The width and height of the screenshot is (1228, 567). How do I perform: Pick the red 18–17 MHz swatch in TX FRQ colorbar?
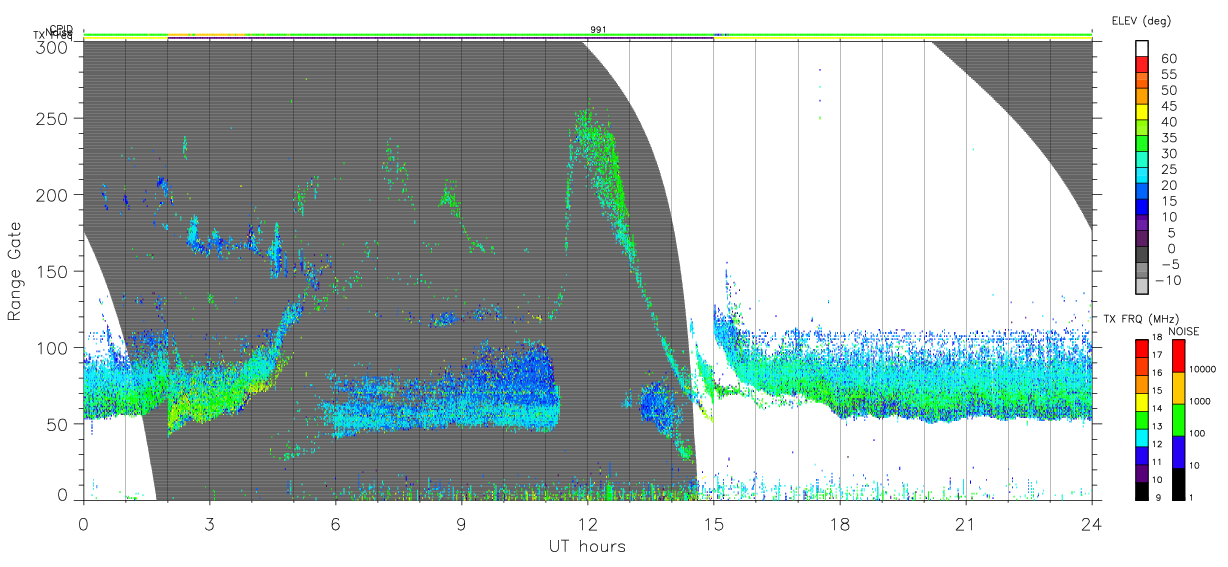(x=1141, y=348)
